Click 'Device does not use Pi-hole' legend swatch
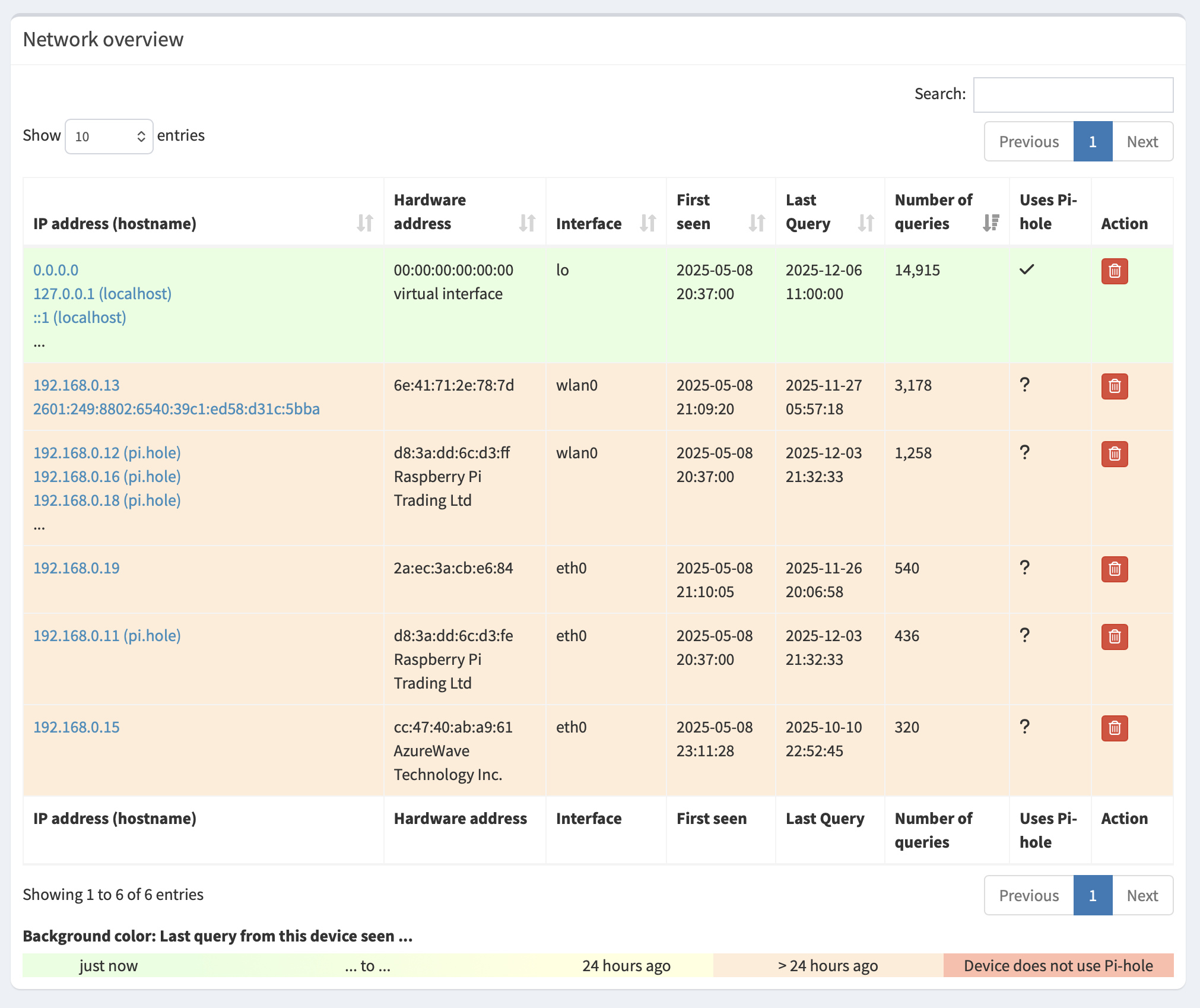Screen dimensions: 1200x1008 (x=1058, y=966)
